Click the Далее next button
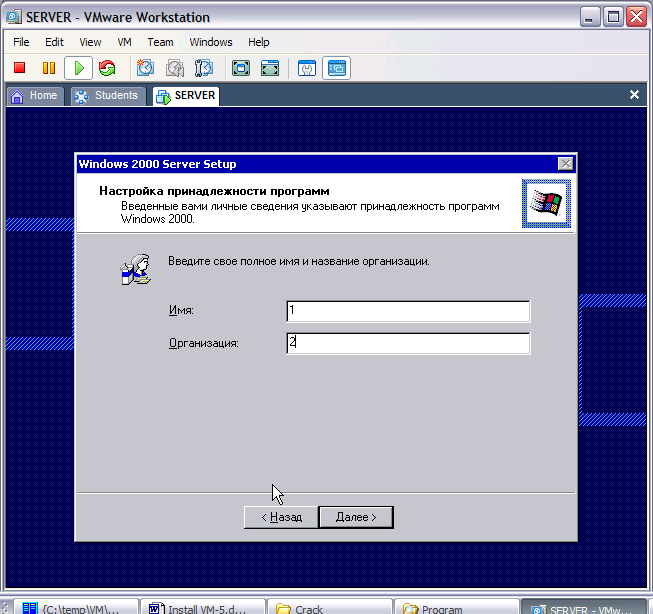Image resolution: width=653 pixels, height=614 pixels. click(356, 517)
